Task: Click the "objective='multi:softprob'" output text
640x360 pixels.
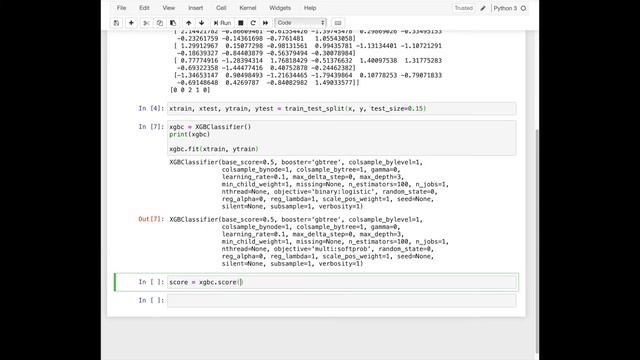Action: click(x=322, y=249)
